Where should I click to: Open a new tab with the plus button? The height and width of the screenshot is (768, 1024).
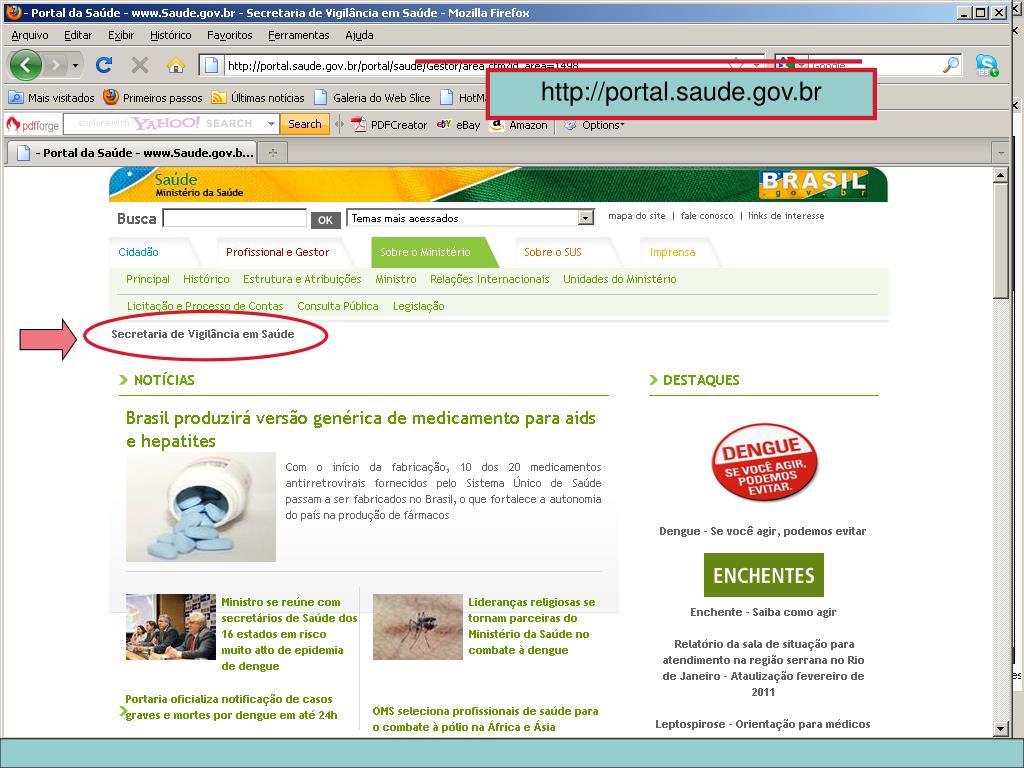coord(273,153)
